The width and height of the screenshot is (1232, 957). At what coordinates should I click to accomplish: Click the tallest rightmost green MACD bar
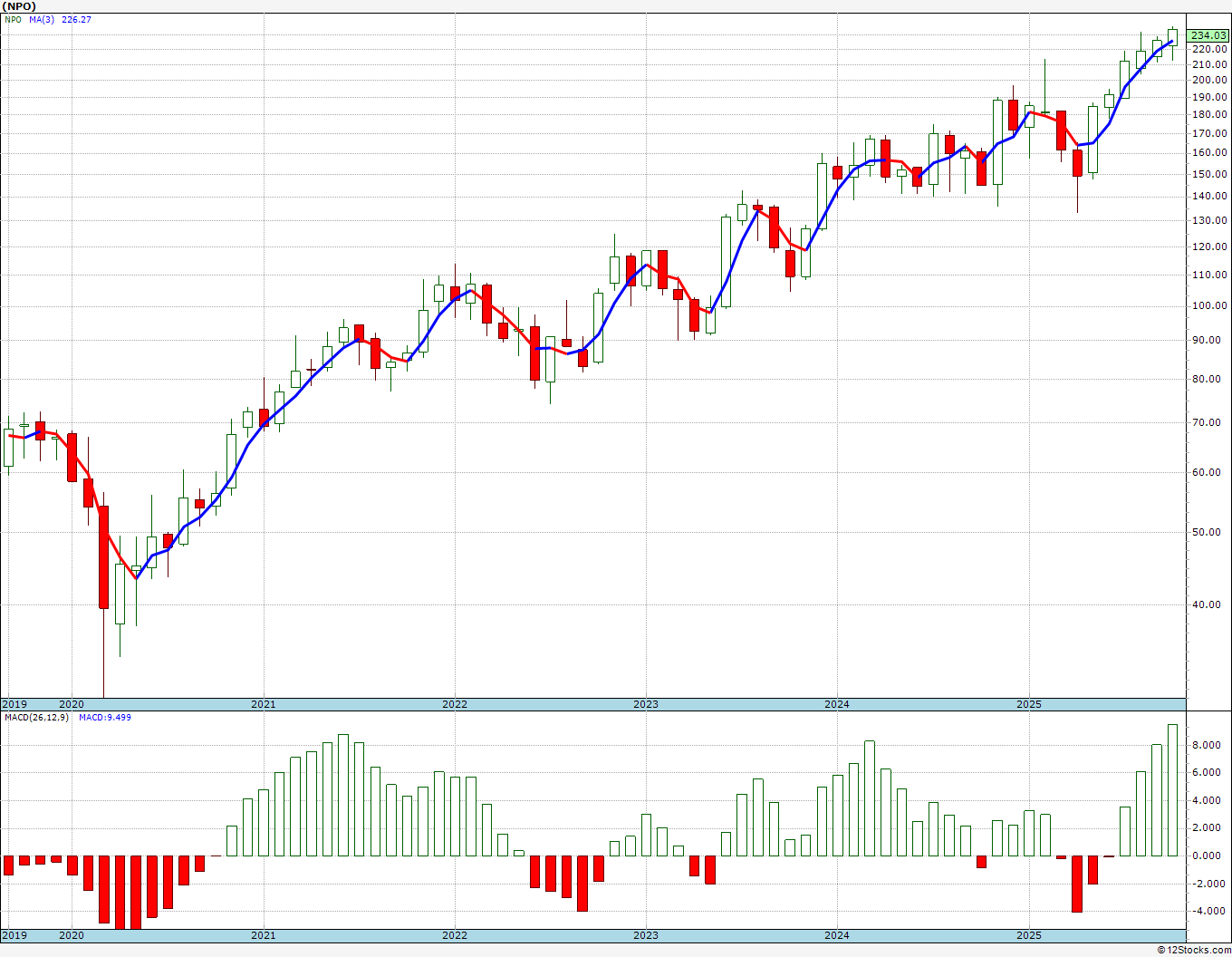pyautogui.click(x=1172, y=789)
